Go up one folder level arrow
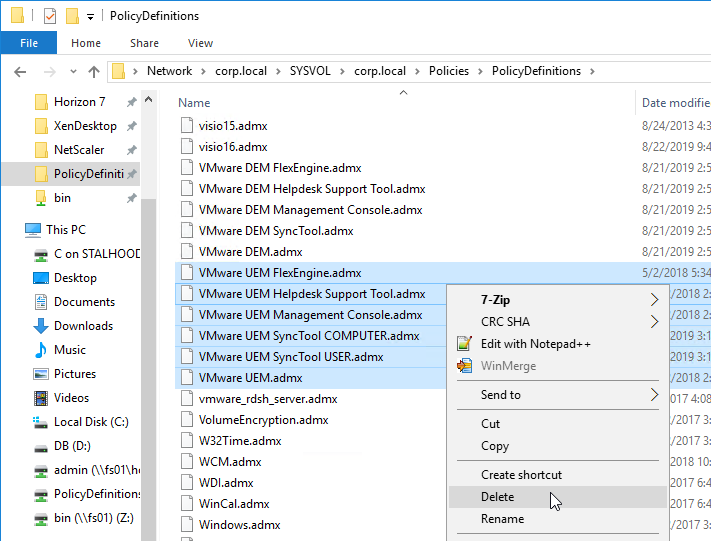This screenshot has height=541, width=711. [x=94, y=72]
